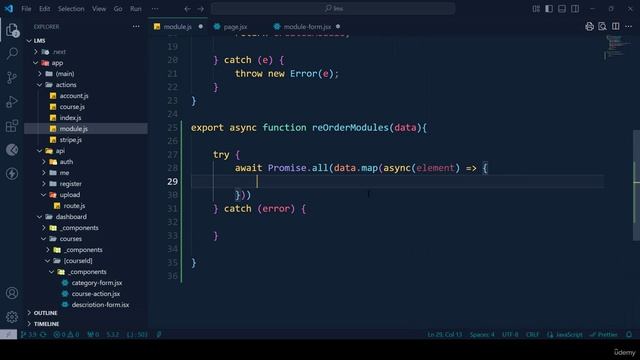
Task: Click the git branch 3.9 in status bar
Action: (x=29, y=334)
